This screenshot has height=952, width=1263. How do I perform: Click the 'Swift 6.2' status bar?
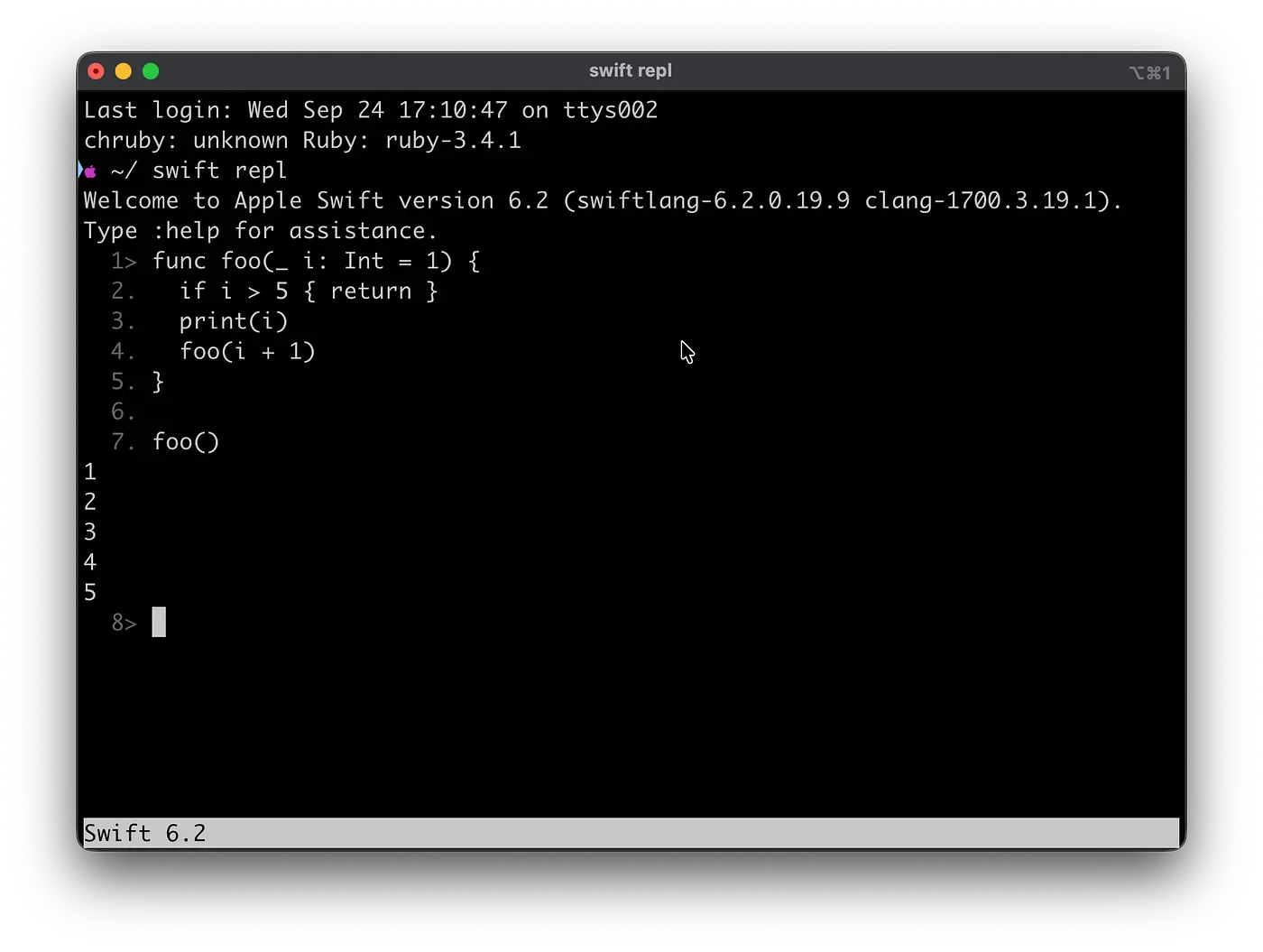point(631,833)
